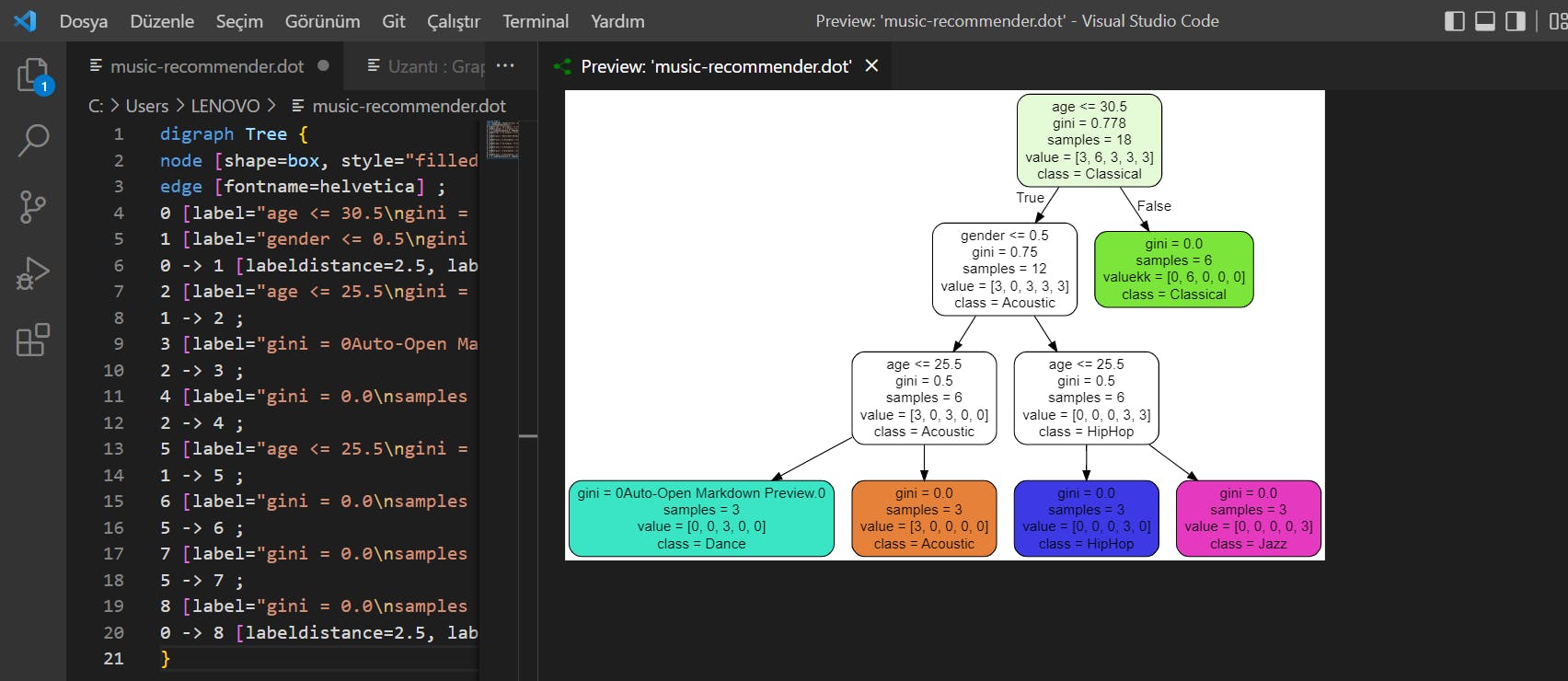Click the turquoise Dance leaf node
Screen dimensions: 1568x681
point(701,518)
